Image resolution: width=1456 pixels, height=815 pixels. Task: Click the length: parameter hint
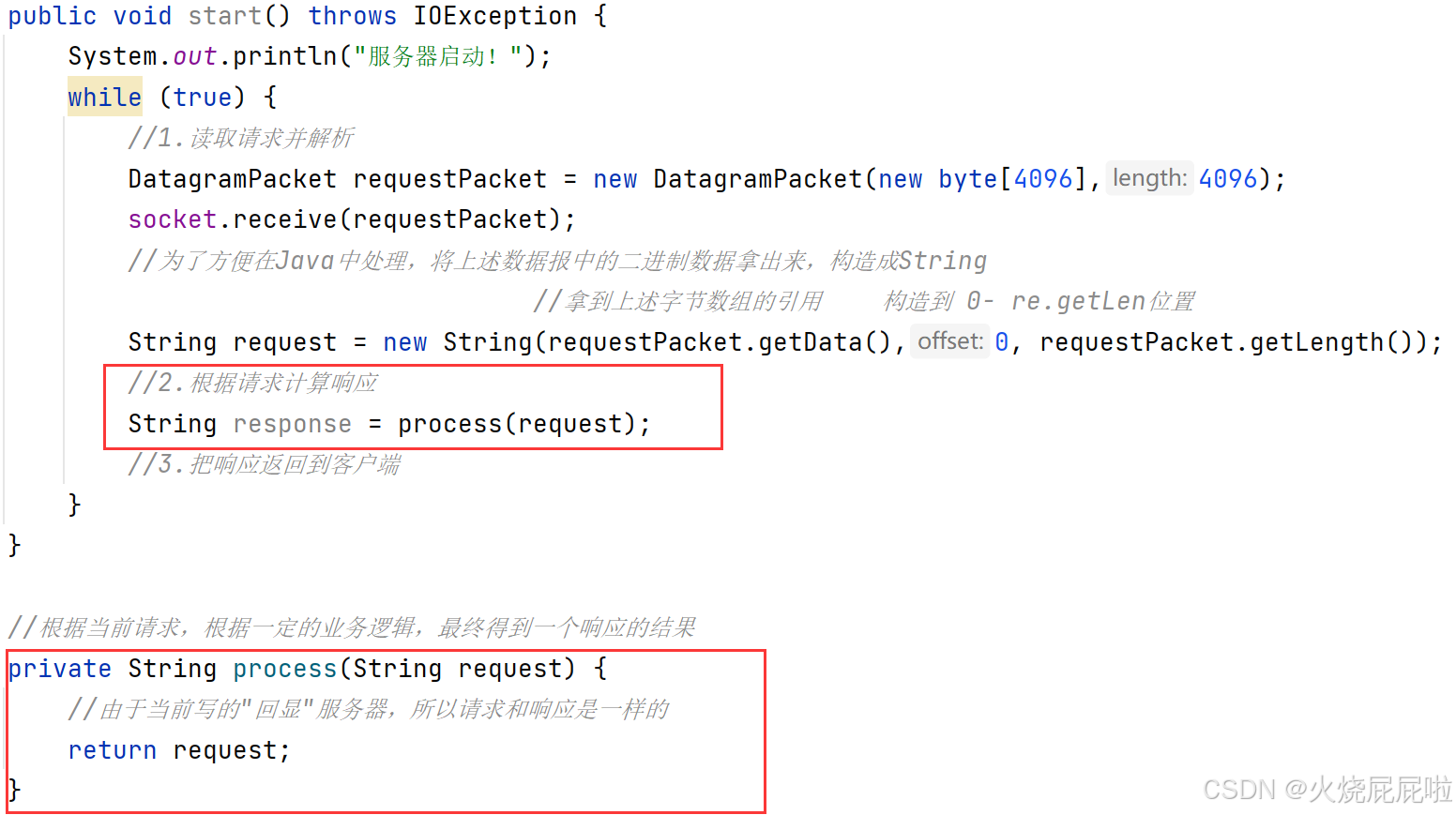pos(1149,177)
